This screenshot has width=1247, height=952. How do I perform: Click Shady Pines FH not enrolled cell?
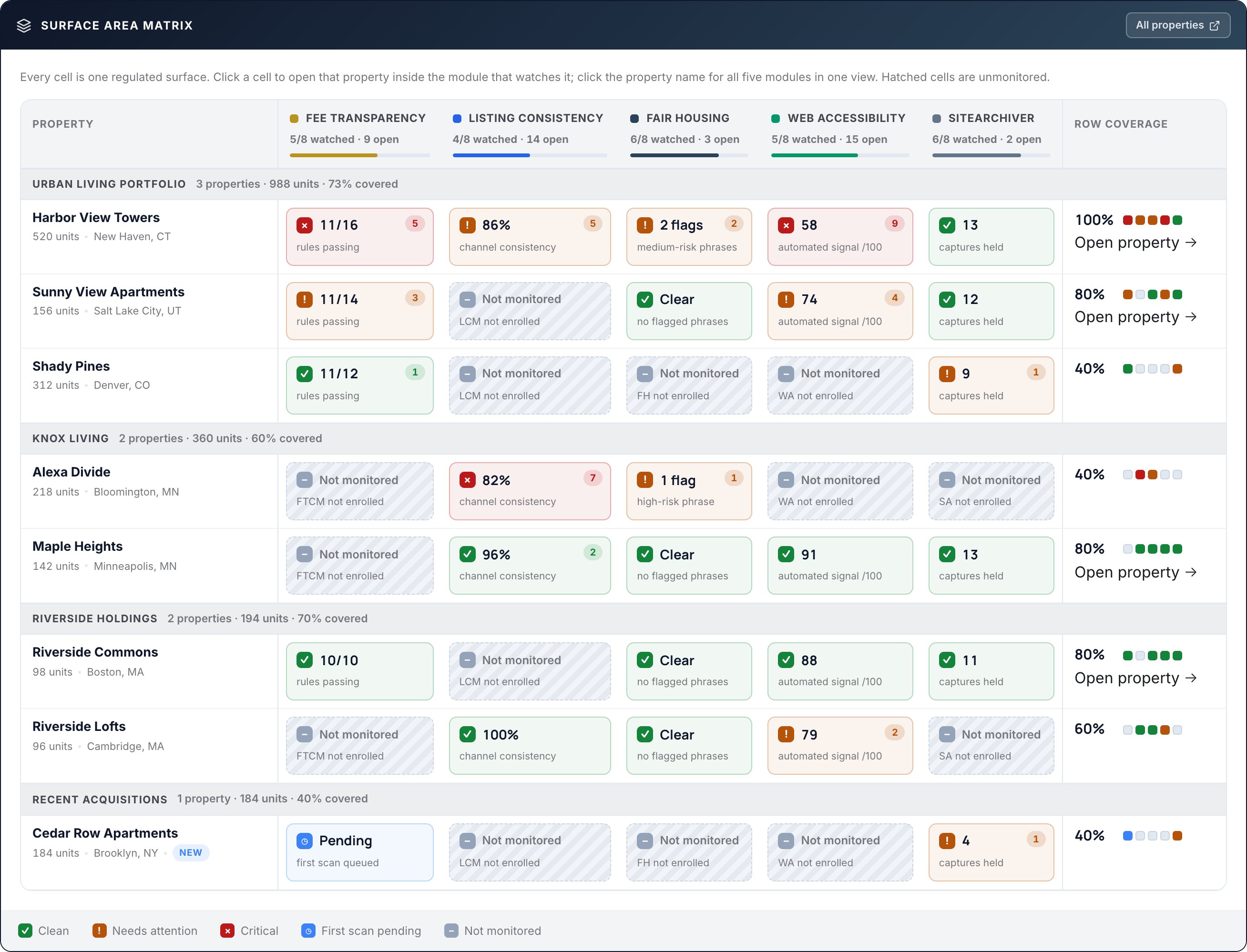pyautogui.click(x=689, y=386)
